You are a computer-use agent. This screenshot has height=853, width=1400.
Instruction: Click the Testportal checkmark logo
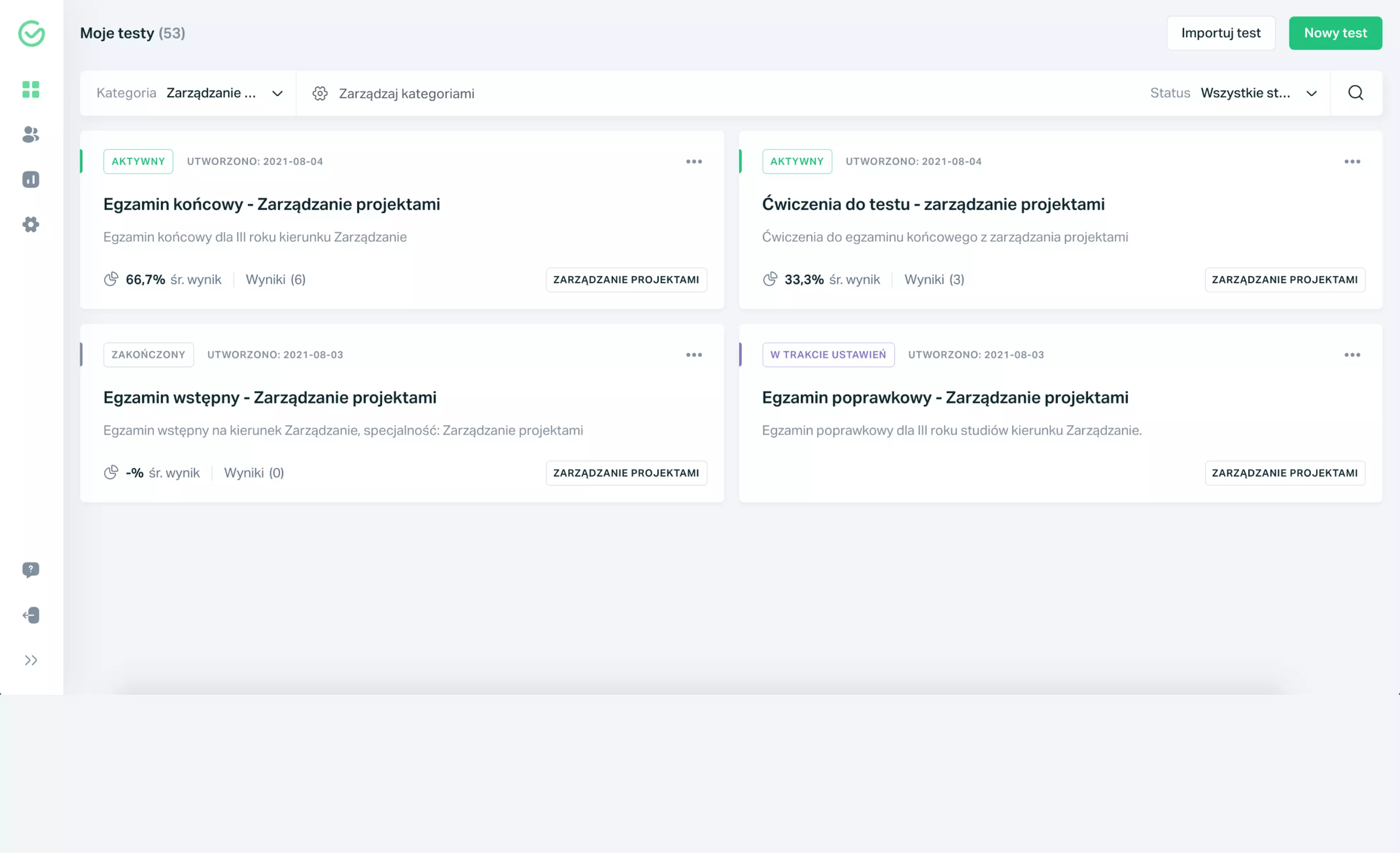[31, 34]
